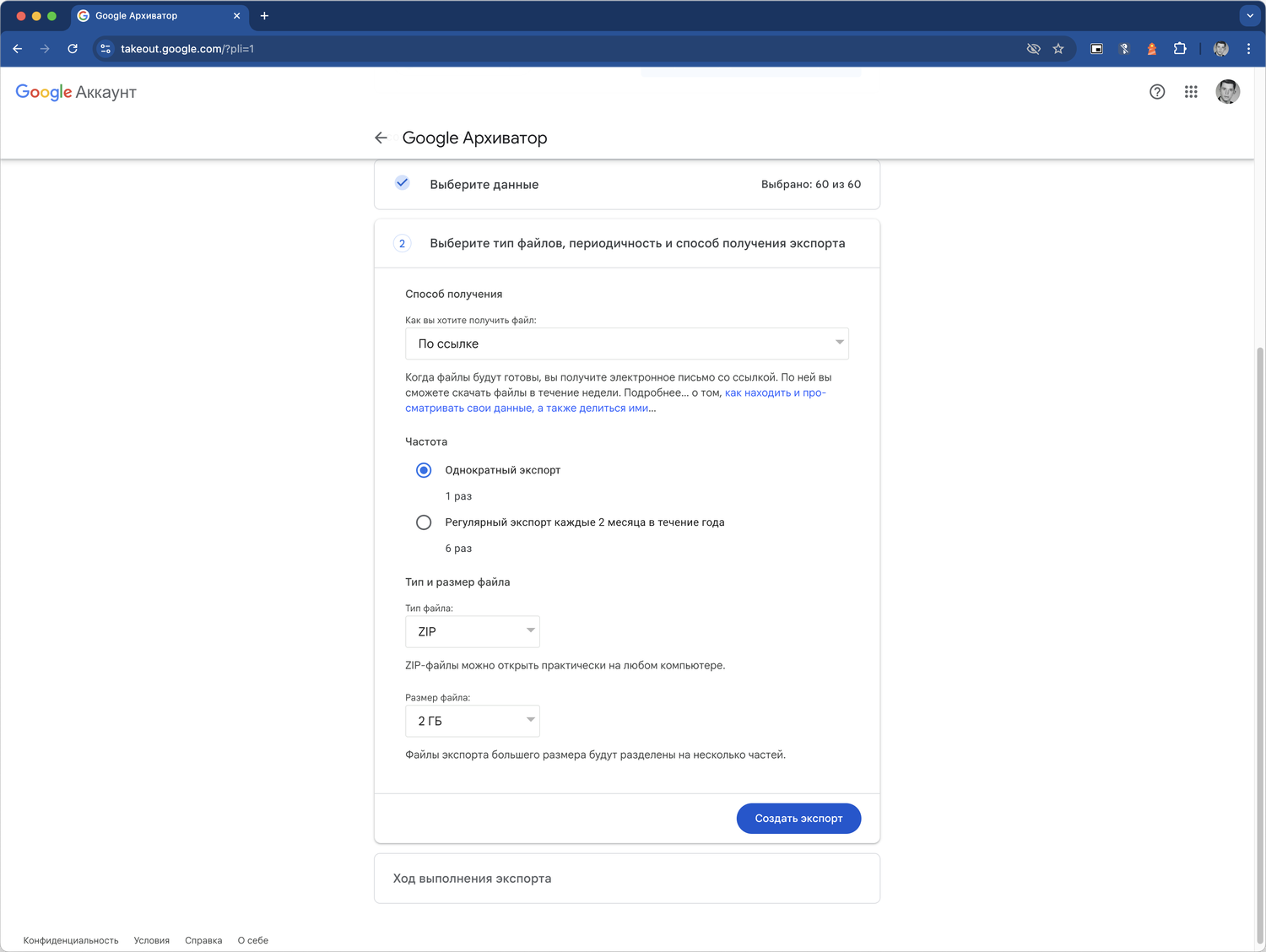Open the По ссылке delivery method dropdown
This screenshot has height=952, width=1266.
pos(627,343)
